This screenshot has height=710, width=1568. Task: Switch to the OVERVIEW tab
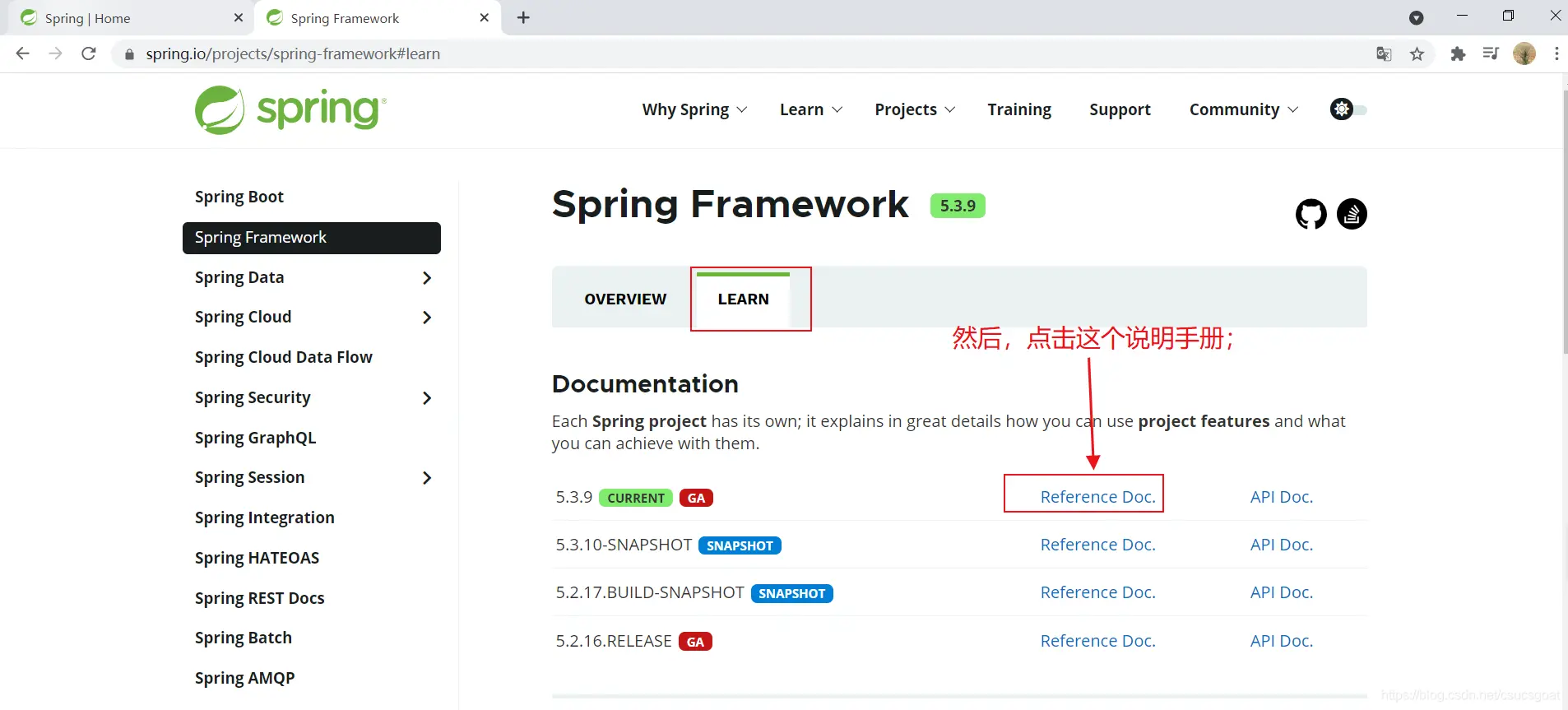tap(625, 299)
